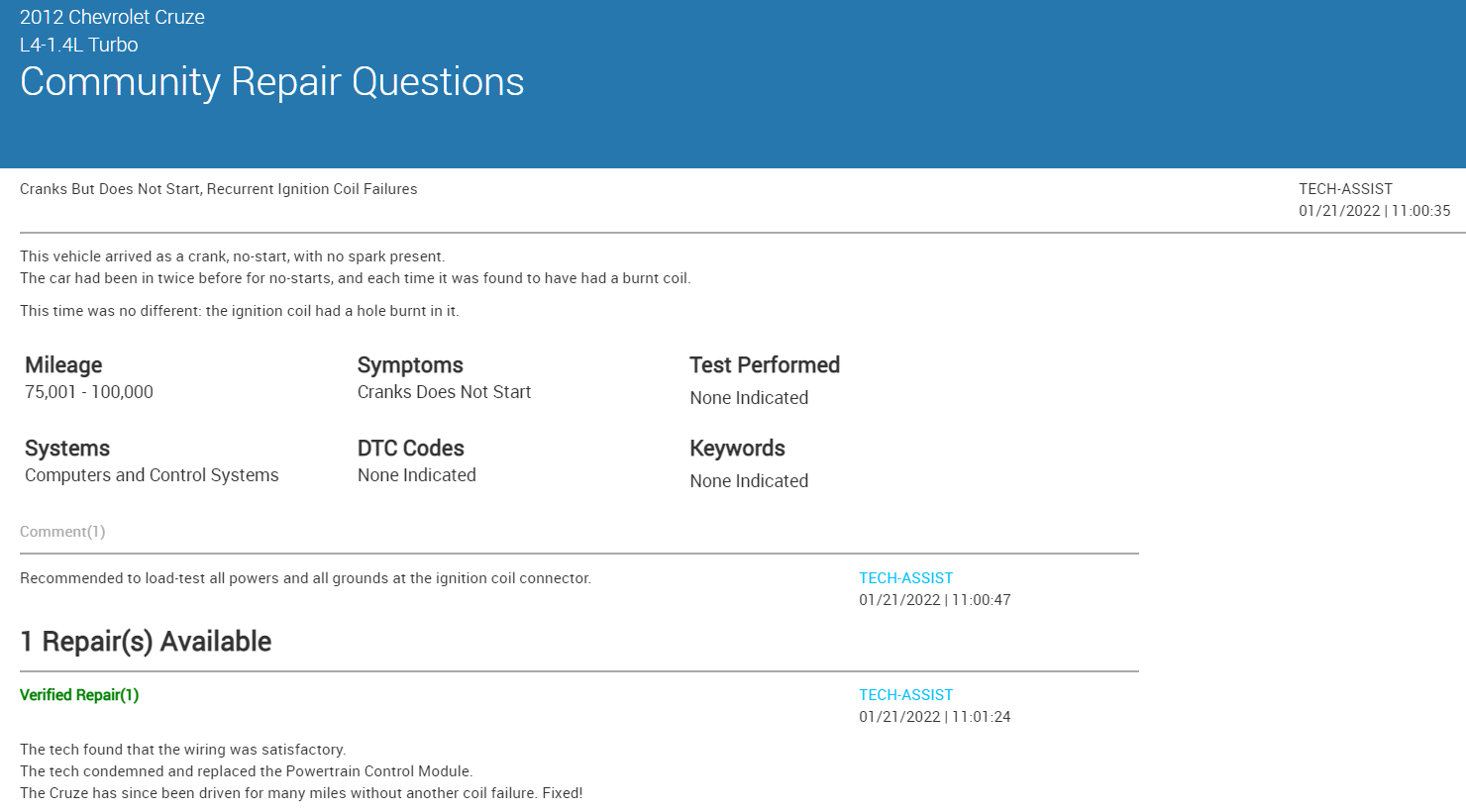
Task: Click the Keywords heading
Action: [737, 449]
